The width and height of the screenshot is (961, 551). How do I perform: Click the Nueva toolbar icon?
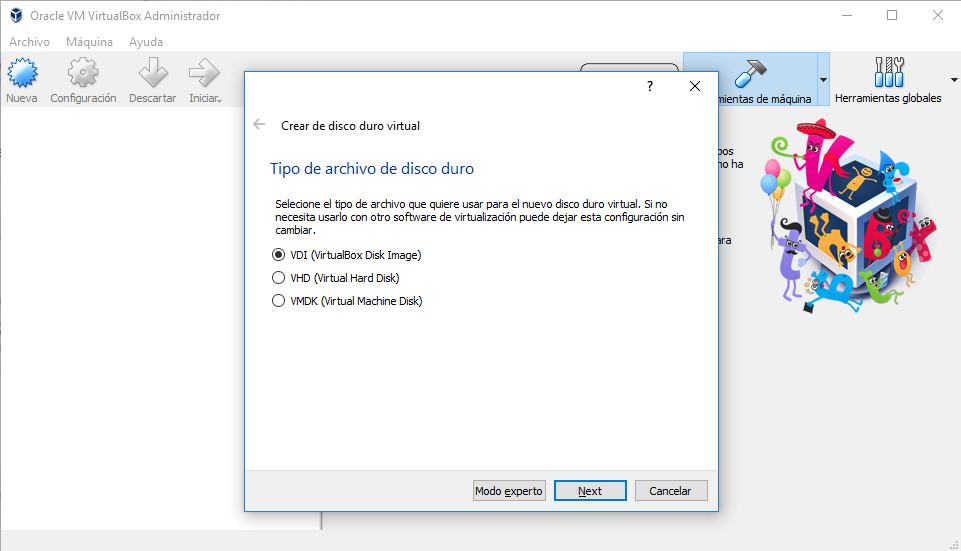pos(22,74)
